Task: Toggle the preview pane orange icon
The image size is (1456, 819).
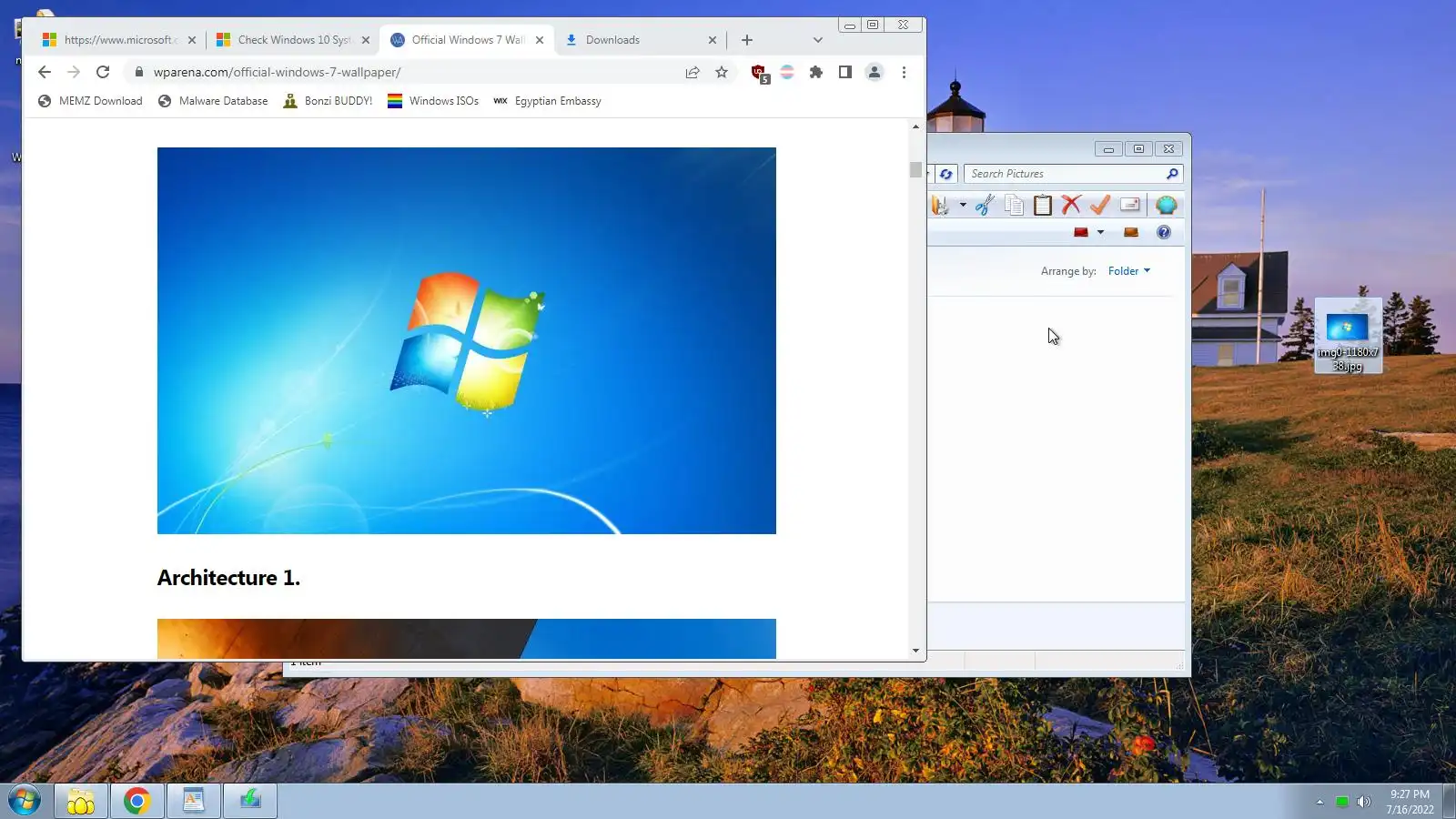Action: [1131, 232]
